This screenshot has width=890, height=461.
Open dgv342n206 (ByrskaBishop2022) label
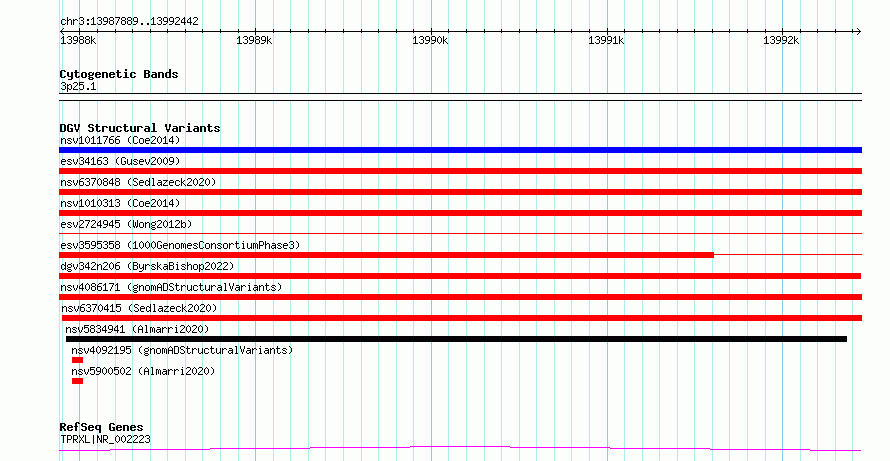pyautogui.click(x=147, y=266)
